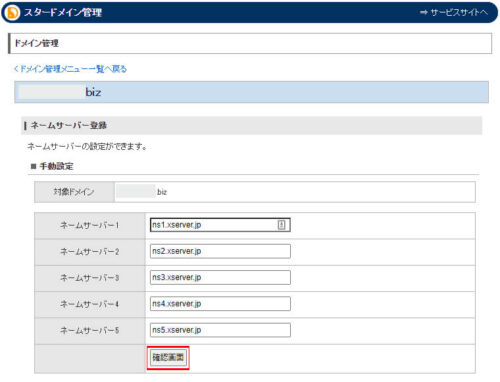Focus the ネームサーバー5 input field
This screenshot has width=500, height=382.
click(x=220, y=330)
